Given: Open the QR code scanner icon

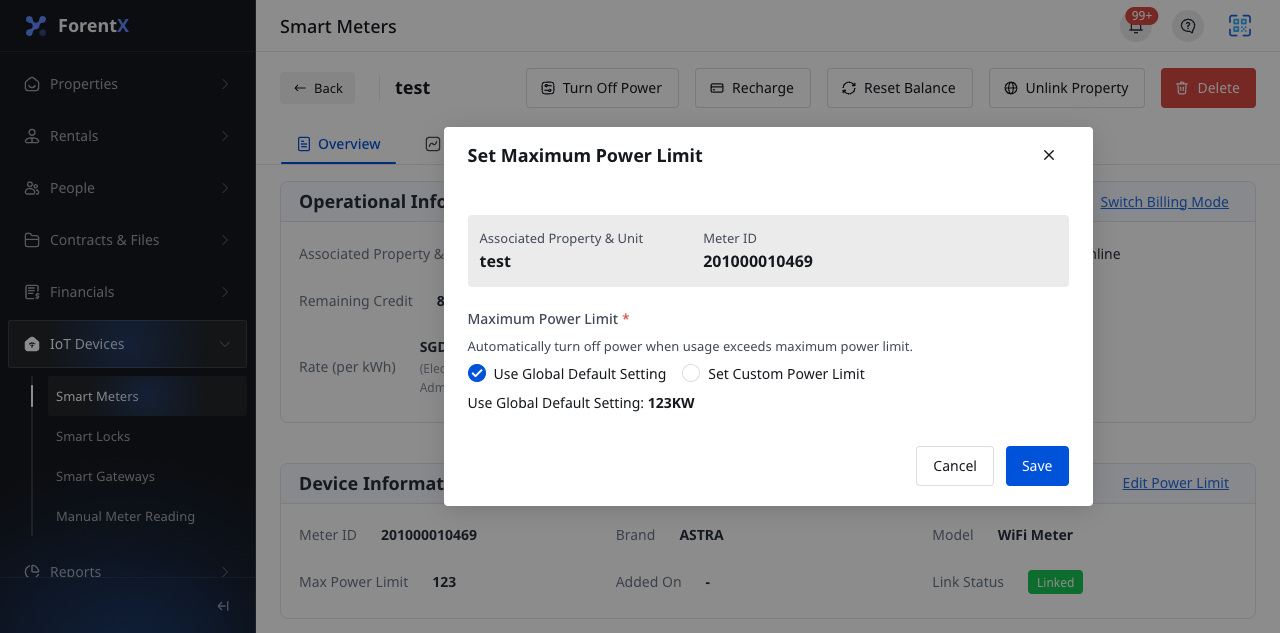Looking at the screenshot, I should [1240, 26].
